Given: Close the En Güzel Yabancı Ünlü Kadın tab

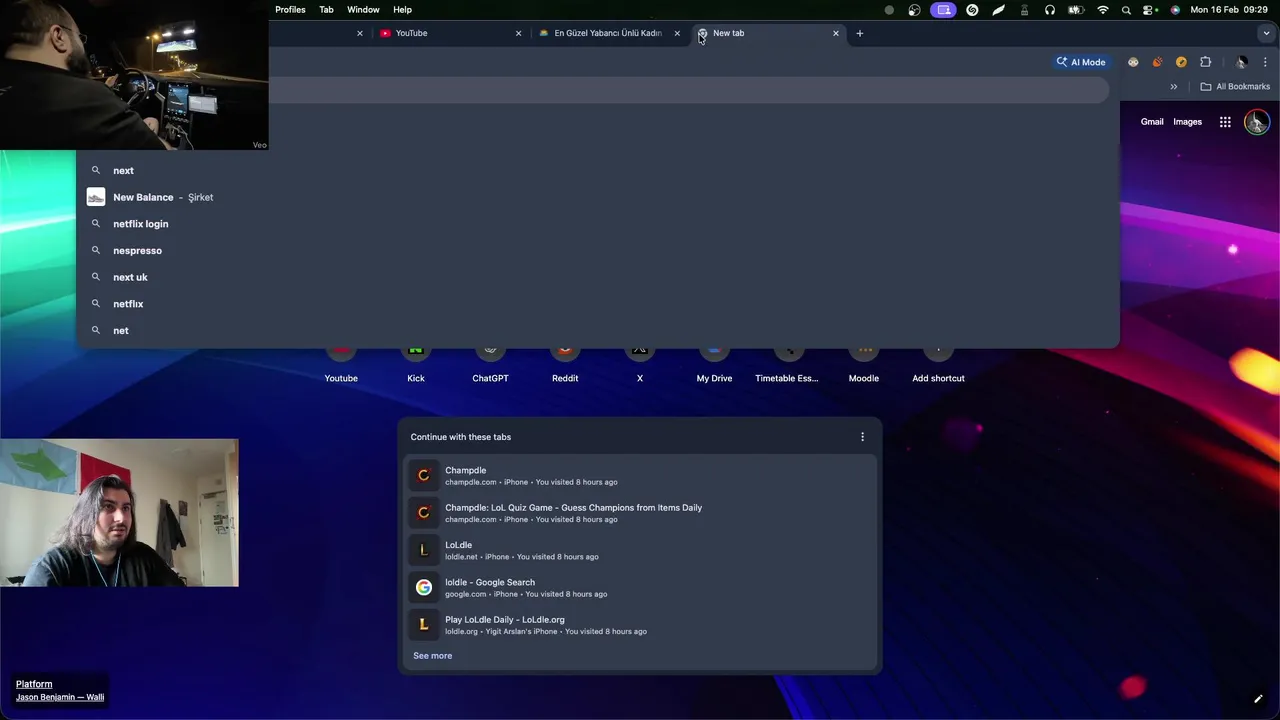Looking at the screenshot, I should tap(677, 33).
